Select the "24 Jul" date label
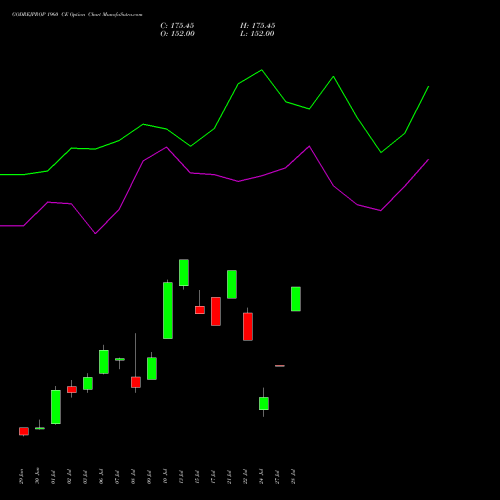The image size is (500, 500). (x=261, y=477)
